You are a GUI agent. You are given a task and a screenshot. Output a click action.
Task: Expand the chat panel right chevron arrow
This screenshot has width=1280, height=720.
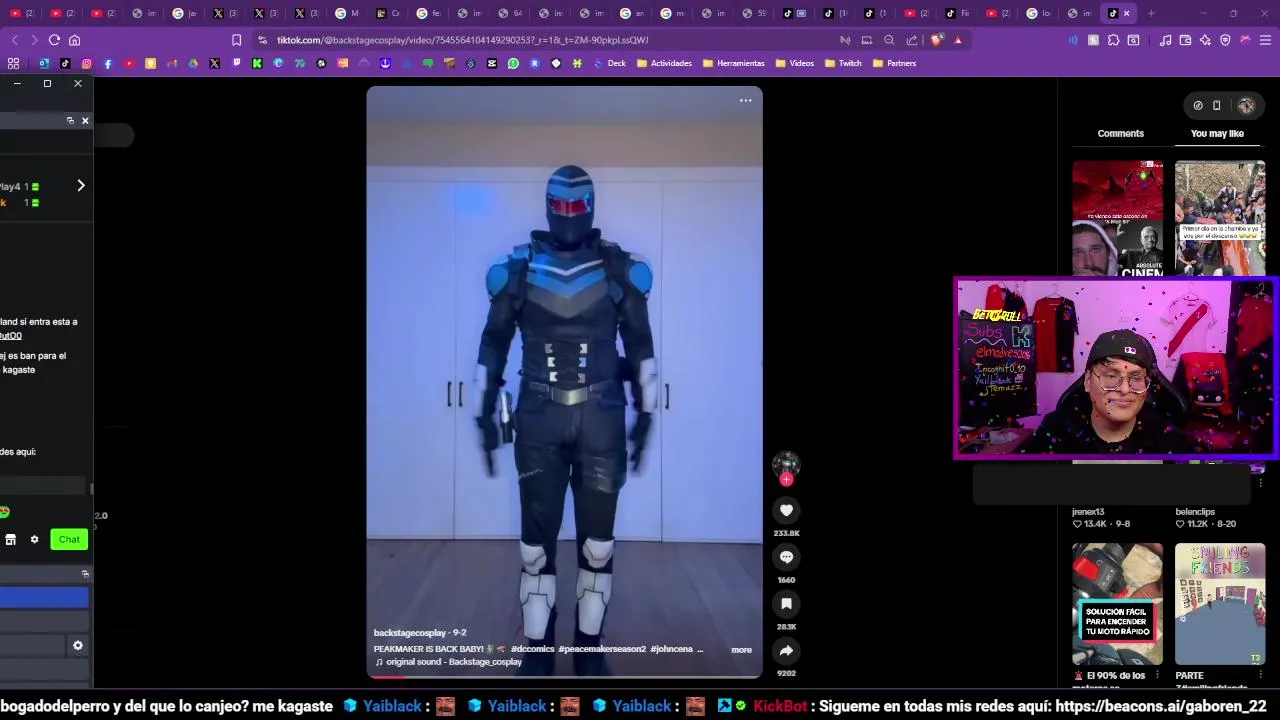pos(81,185)
